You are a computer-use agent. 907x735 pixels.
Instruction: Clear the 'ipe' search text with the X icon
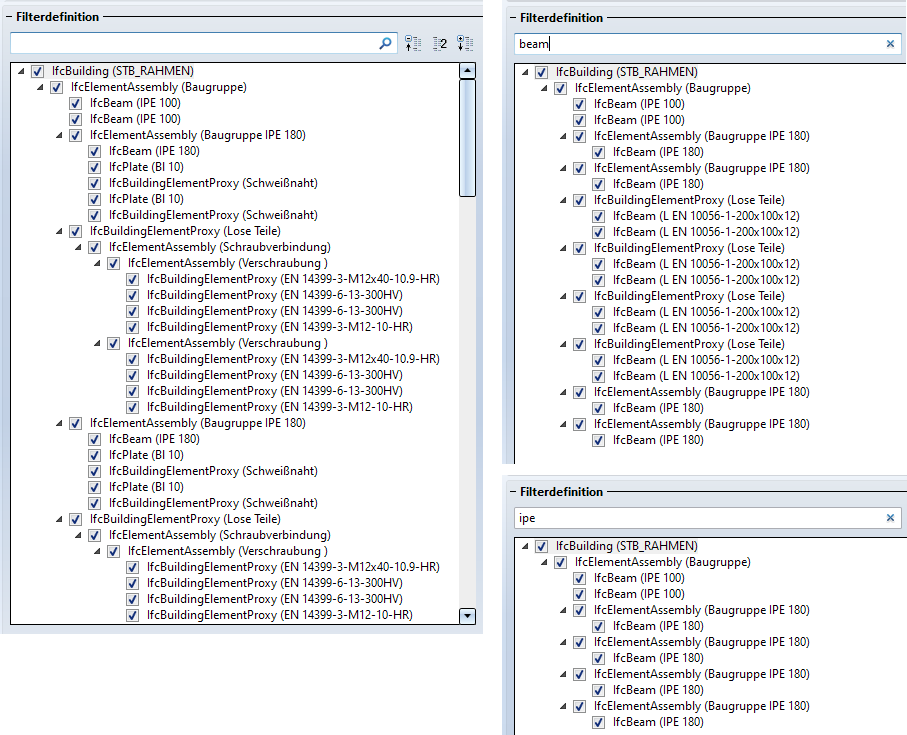(x=890, y=518)
